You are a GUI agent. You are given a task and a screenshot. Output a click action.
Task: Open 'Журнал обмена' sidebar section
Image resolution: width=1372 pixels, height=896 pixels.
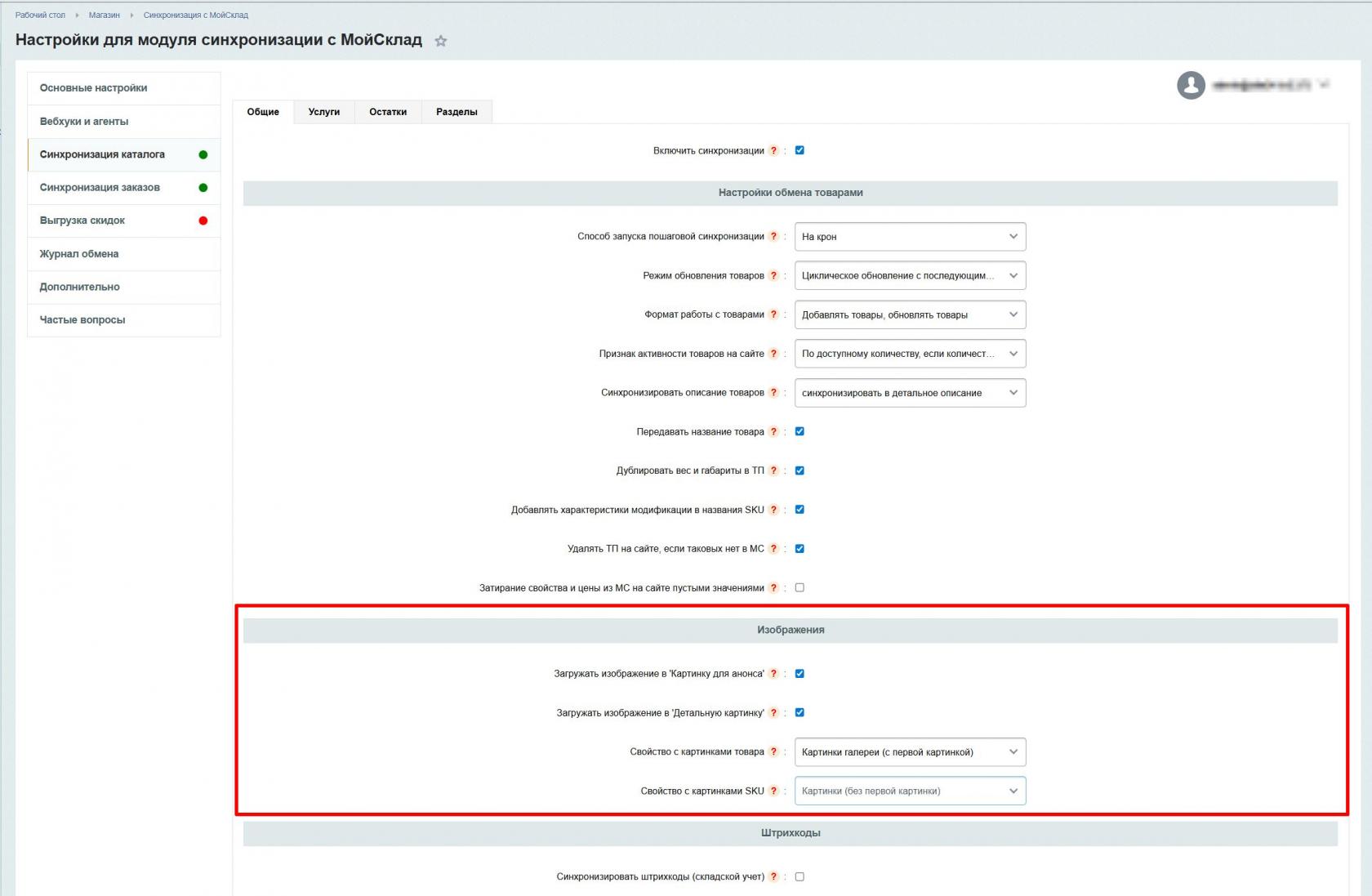point(124,254)
